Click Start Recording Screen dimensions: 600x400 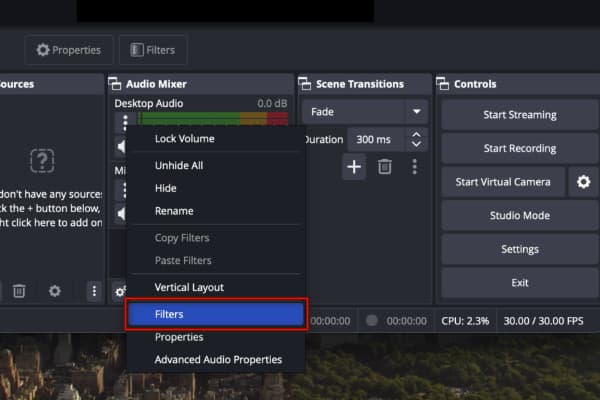tap(520, 148)
